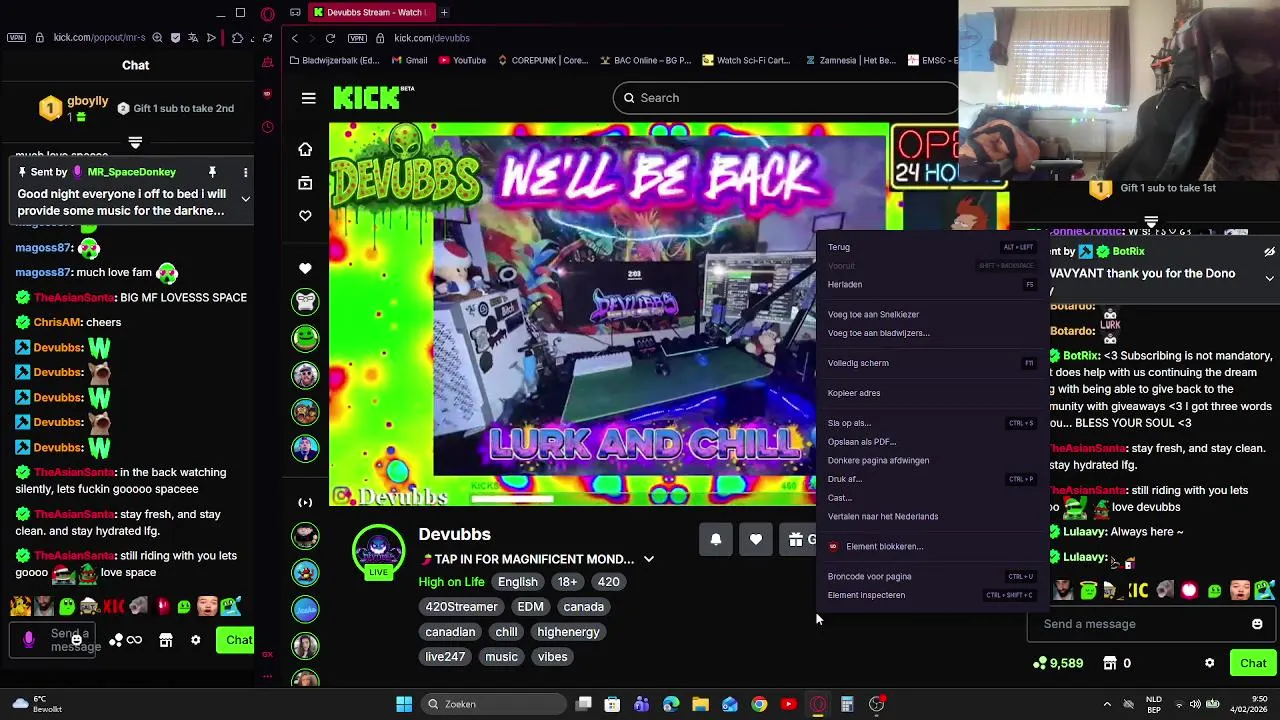Choose 'Kopieer adres' in context menu

coord(930,393)
